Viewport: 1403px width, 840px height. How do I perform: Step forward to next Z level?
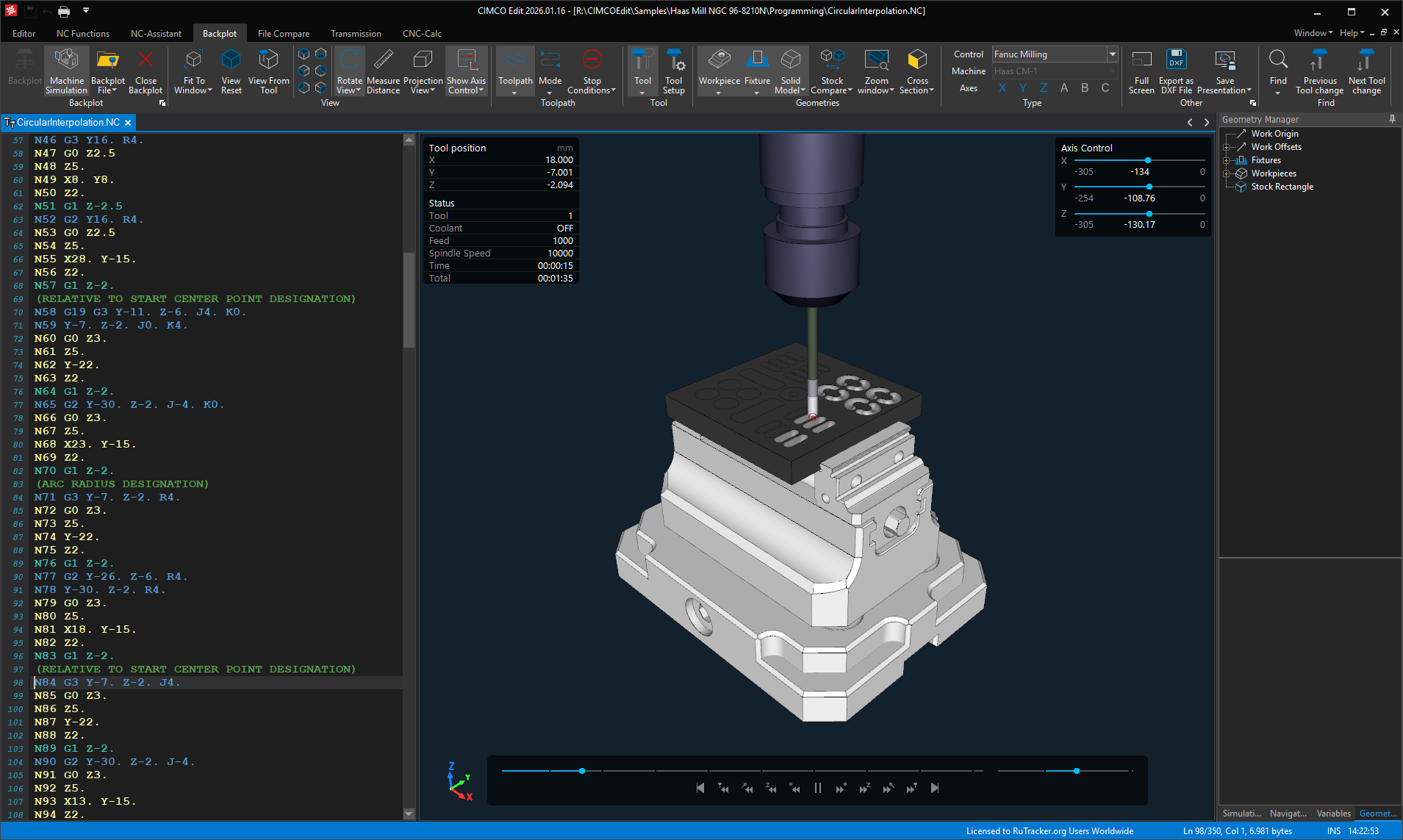(864, 788)
